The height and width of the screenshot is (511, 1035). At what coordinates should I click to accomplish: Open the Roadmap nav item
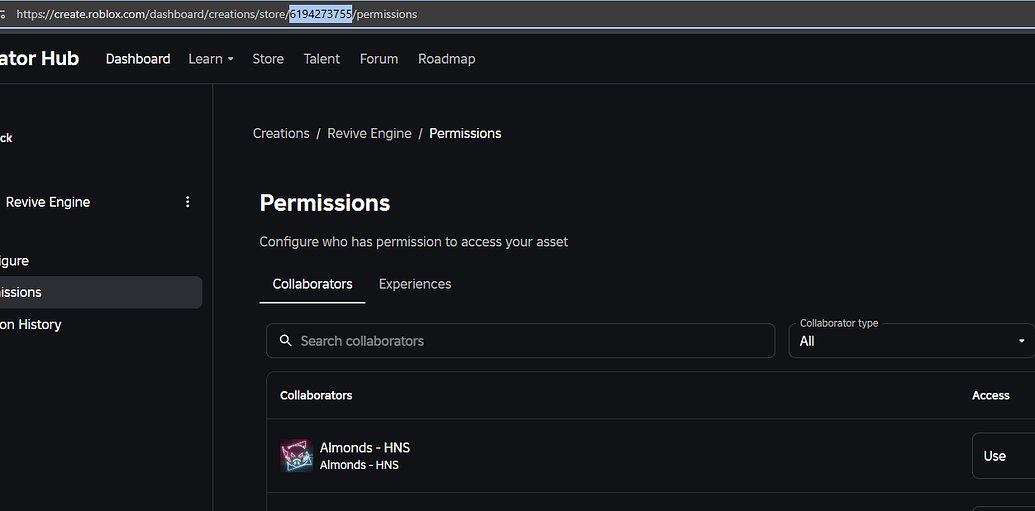(x=446, y=59)
